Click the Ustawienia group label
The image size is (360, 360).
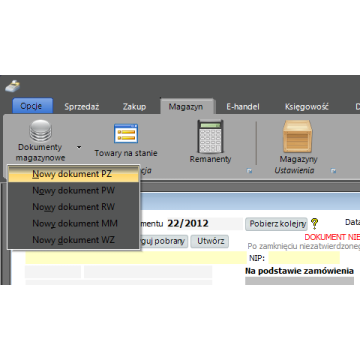[294, 171]
